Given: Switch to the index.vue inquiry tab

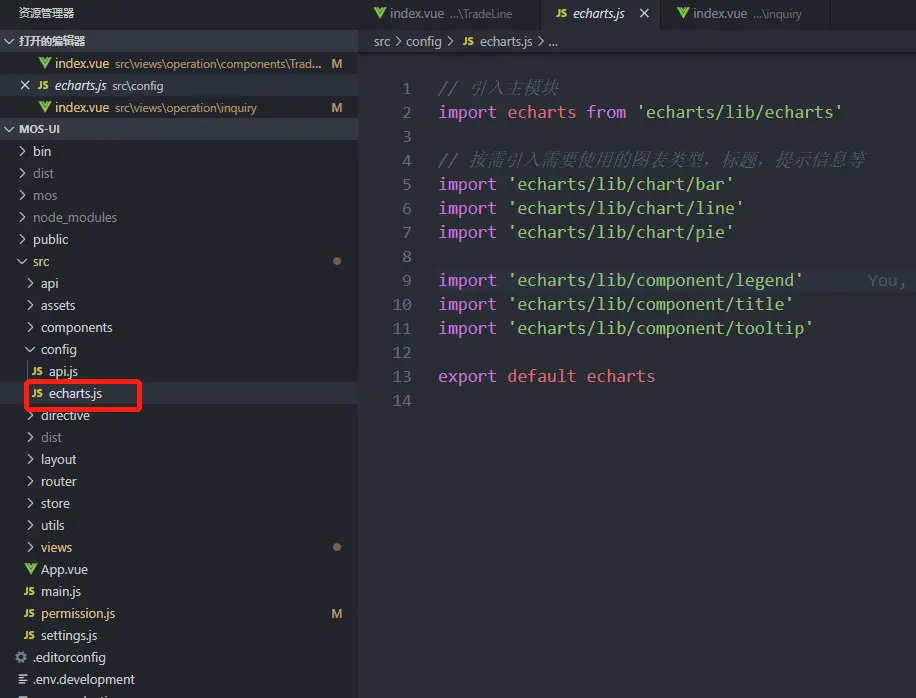Looking at the screenshot, I should (740, 13).
